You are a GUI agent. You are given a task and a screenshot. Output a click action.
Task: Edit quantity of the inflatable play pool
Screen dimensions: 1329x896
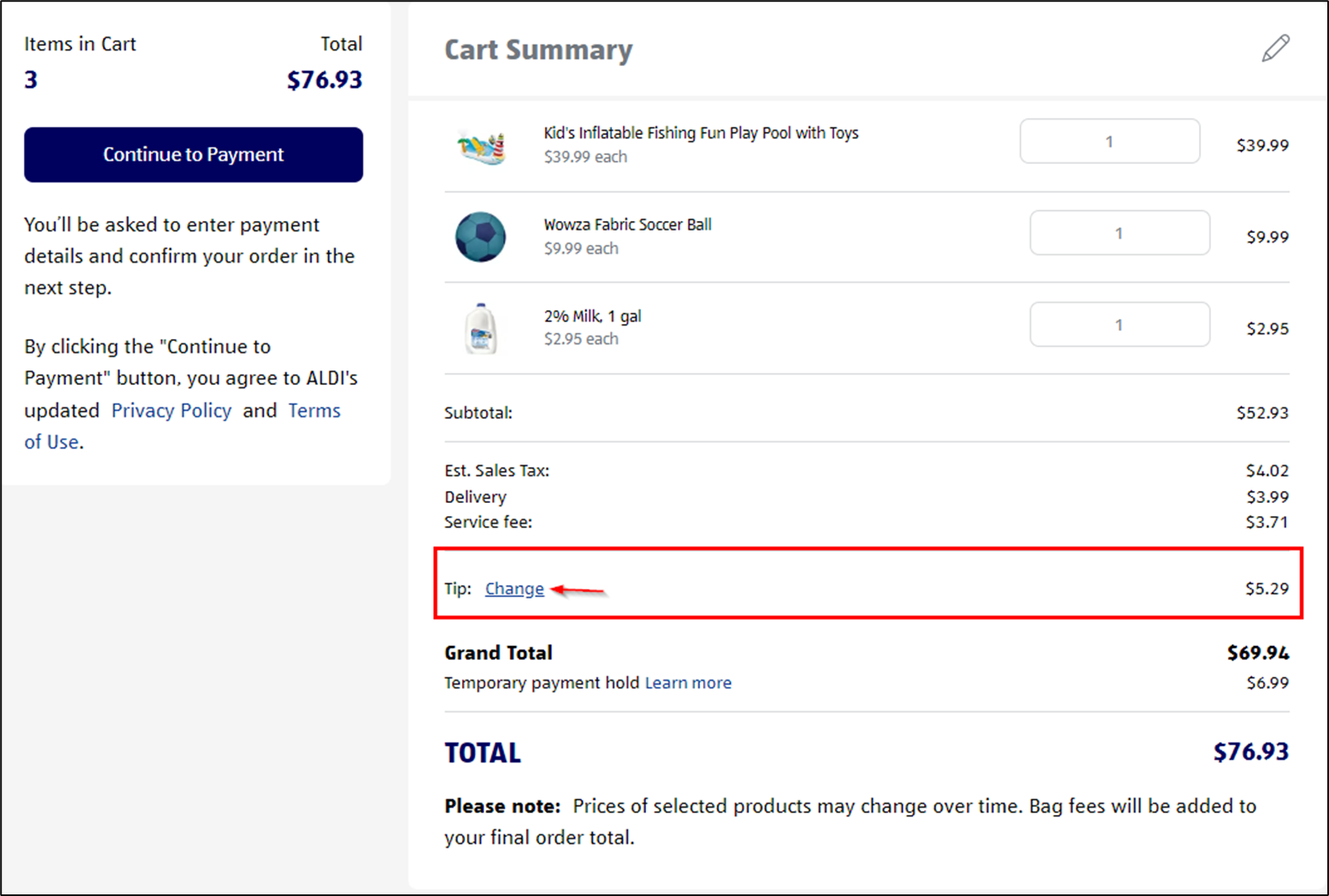coord(1110,141)
